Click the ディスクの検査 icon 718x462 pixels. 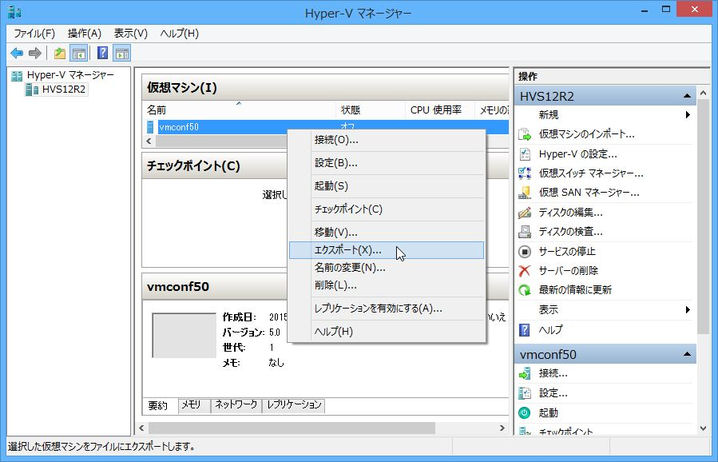[x=524, y=232]
